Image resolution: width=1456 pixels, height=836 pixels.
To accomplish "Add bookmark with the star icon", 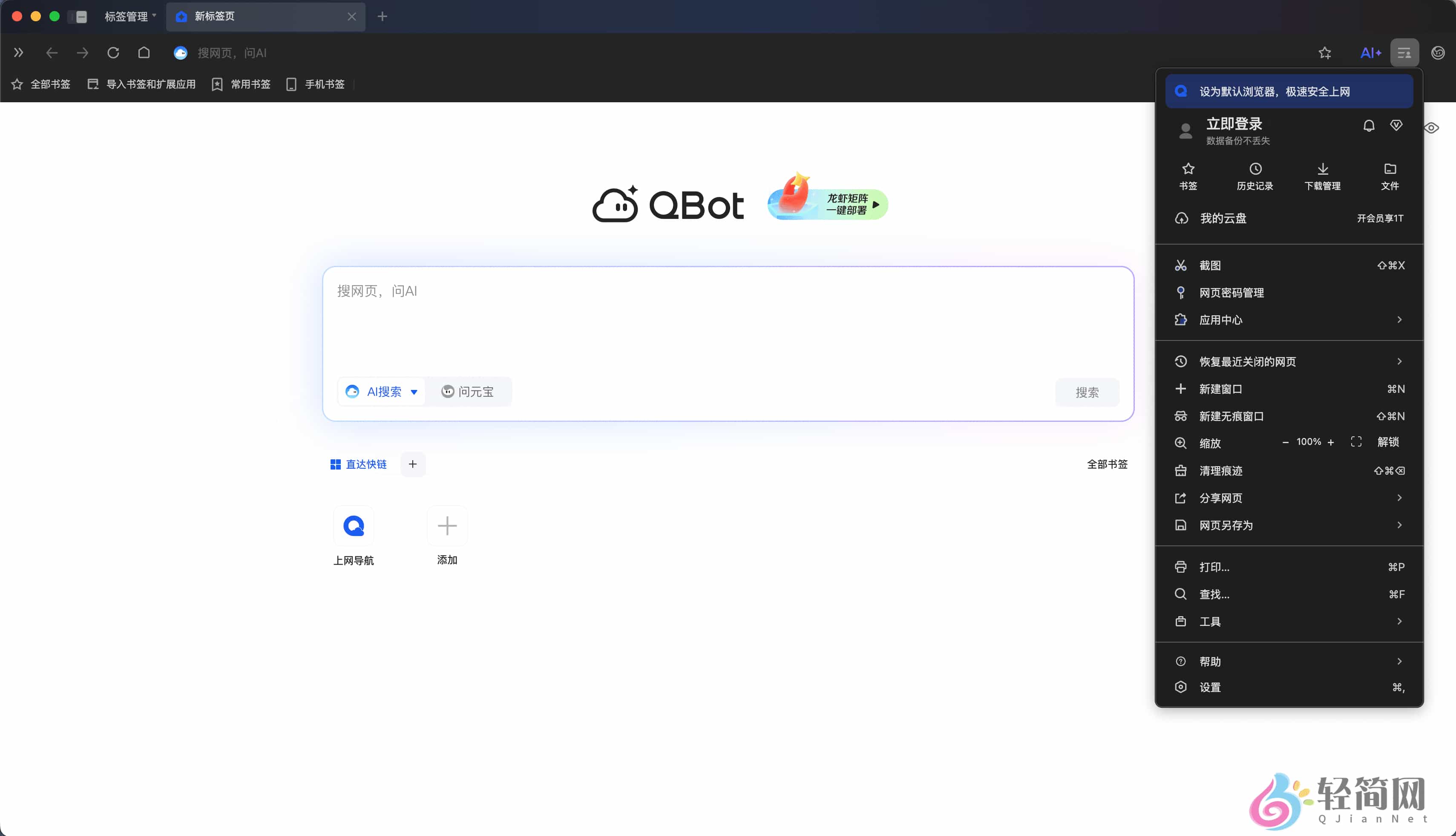I will [1325, 52].
